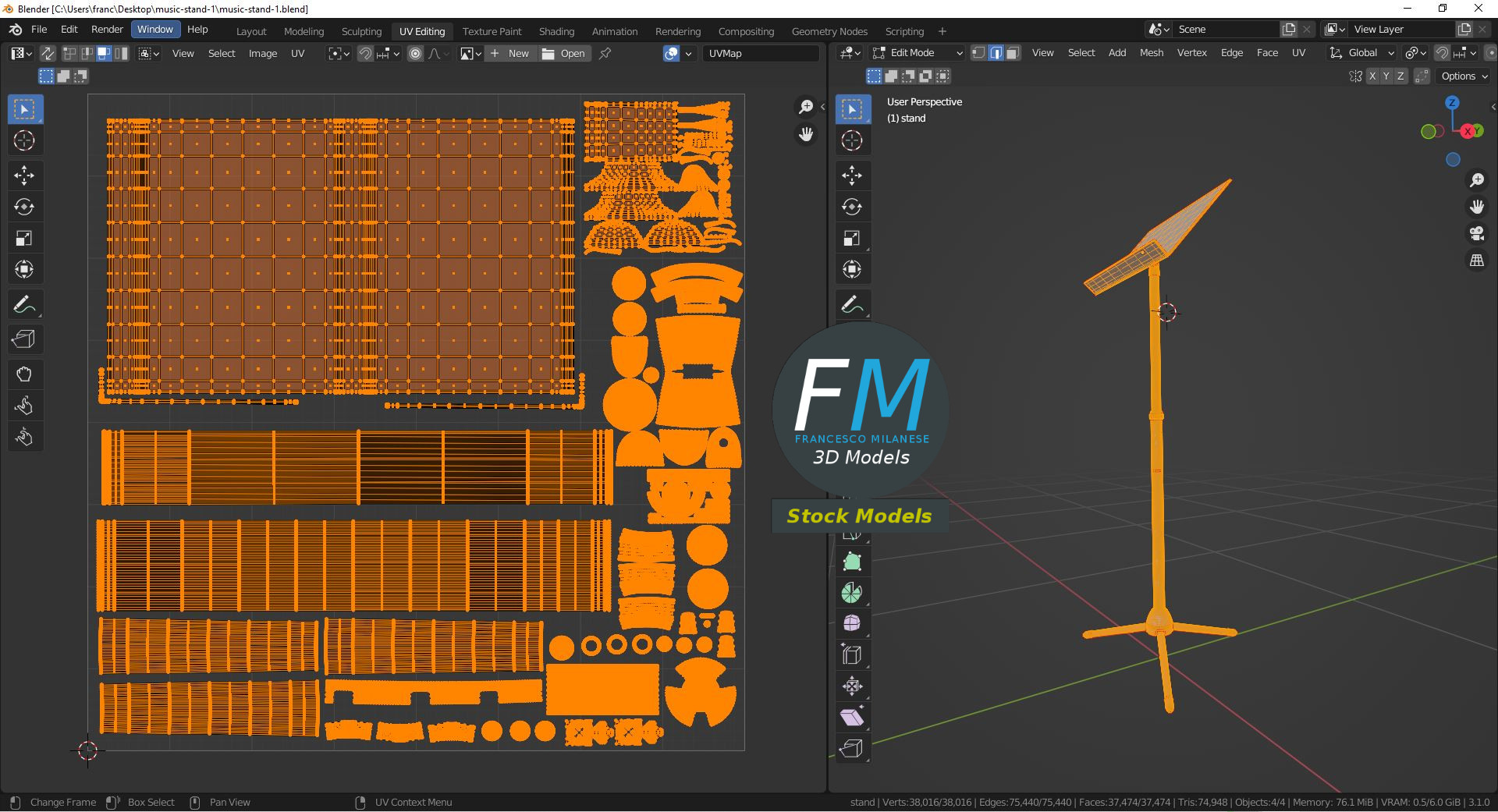The image size is (1498, 812).
Task: Click the New image button
Action: (510, 53)
